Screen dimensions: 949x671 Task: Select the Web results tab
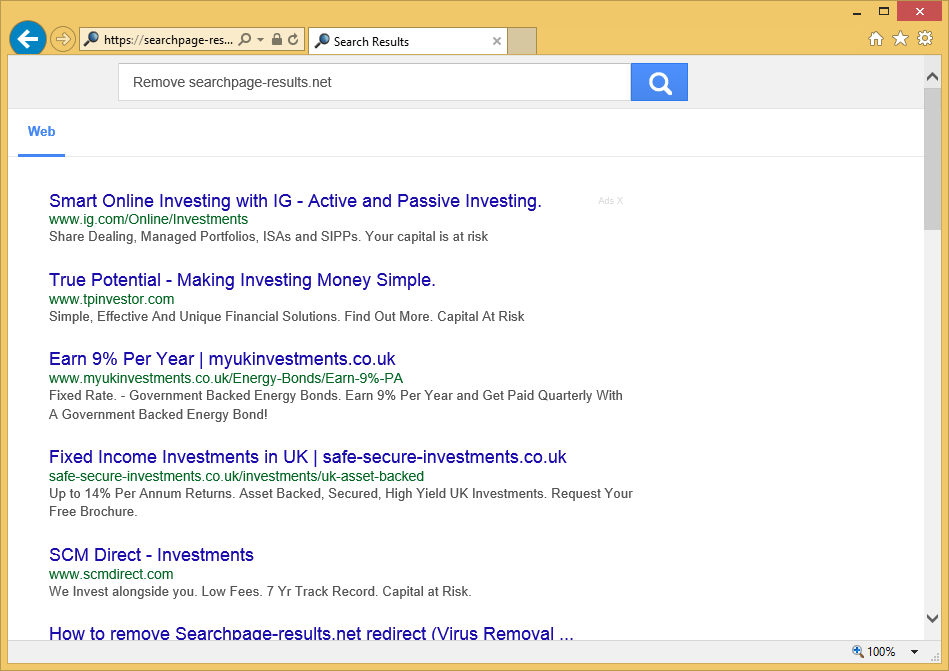pyautogui.click(x=41, y=132)
